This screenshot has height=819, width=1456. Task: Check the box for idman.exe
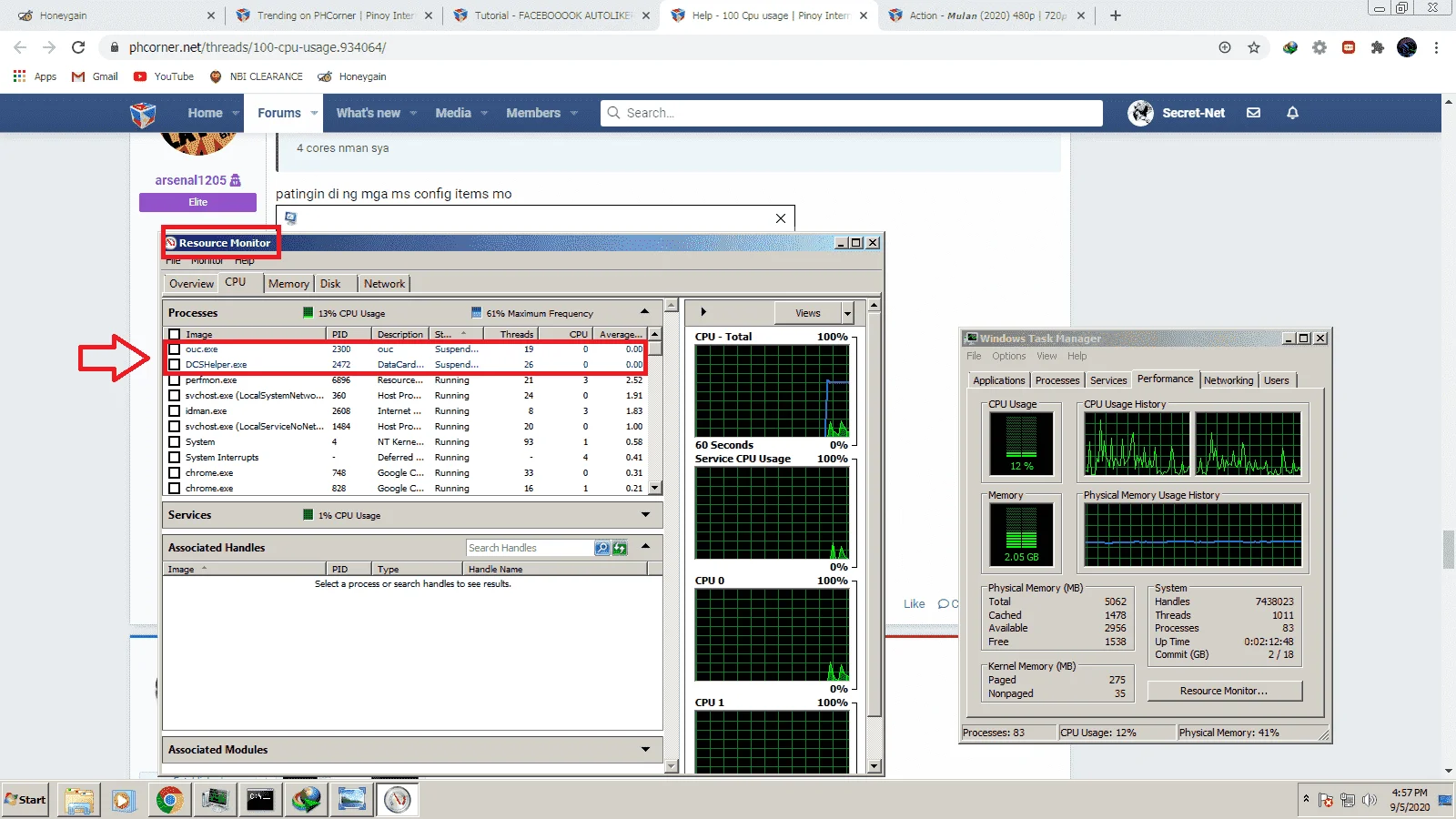coord(174,411)
